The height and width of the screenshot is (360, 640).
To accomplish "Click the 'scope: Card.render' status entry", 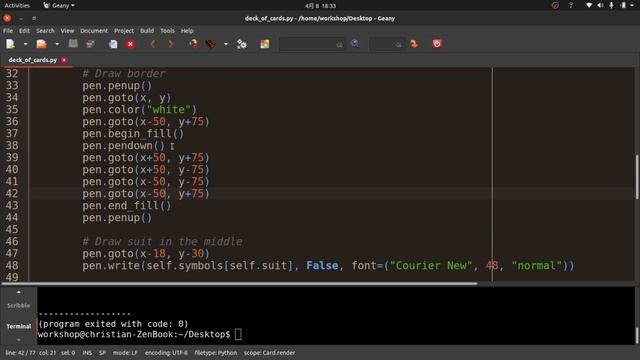I will pyautogui.click(x=269, y=353).
